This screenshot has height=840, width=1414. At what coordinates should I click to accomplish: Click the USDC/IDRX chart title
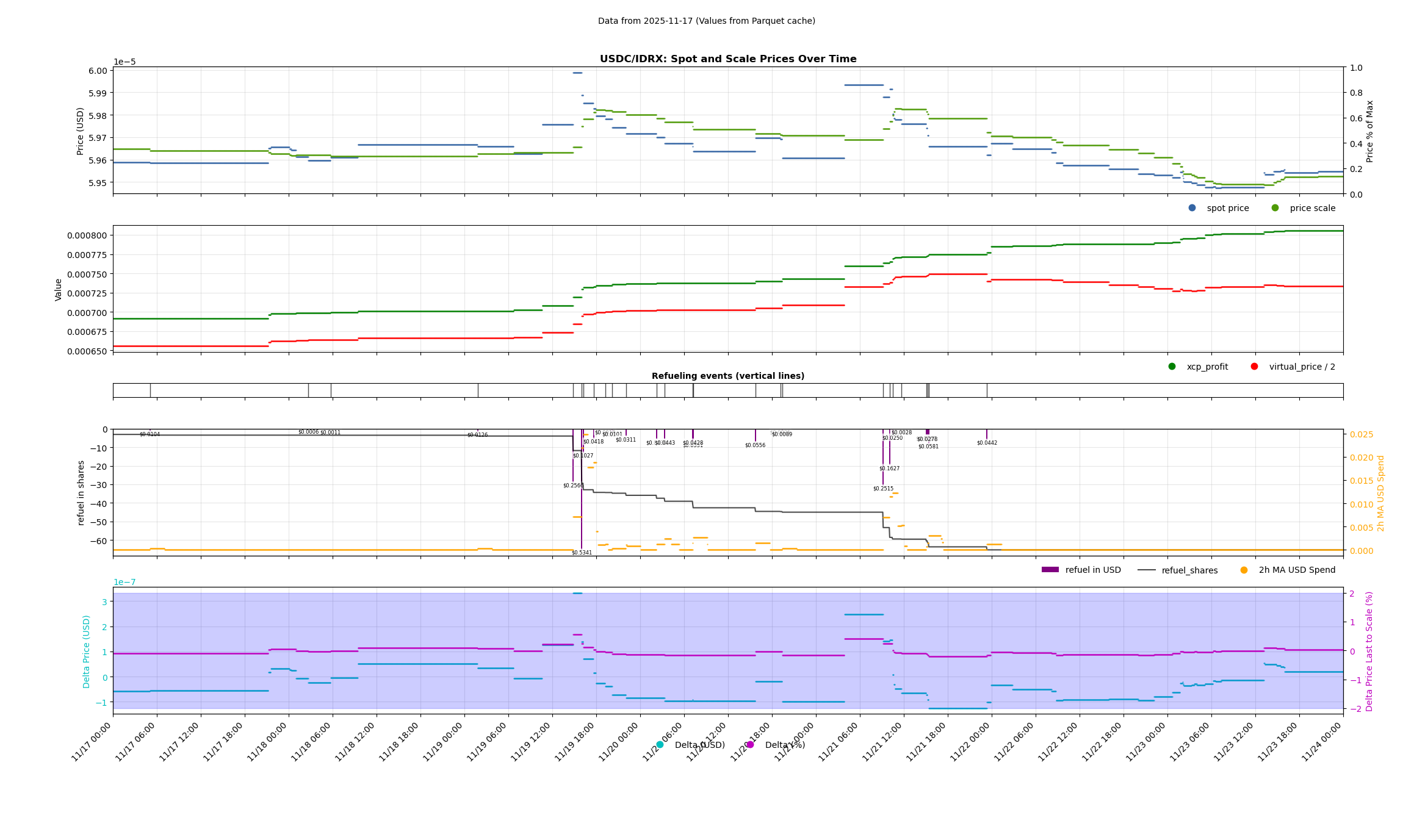[727, 59]
